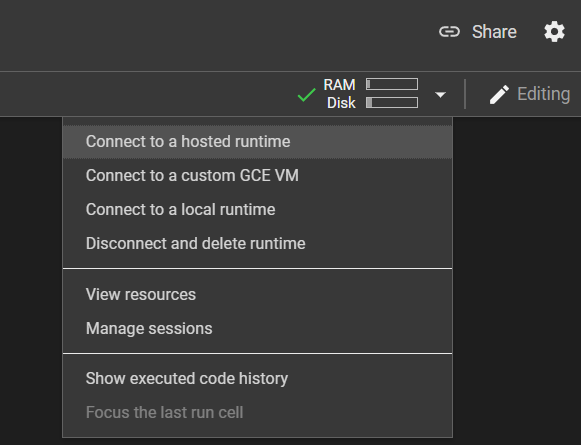Click the pencil Editing icon

(499, 94)
